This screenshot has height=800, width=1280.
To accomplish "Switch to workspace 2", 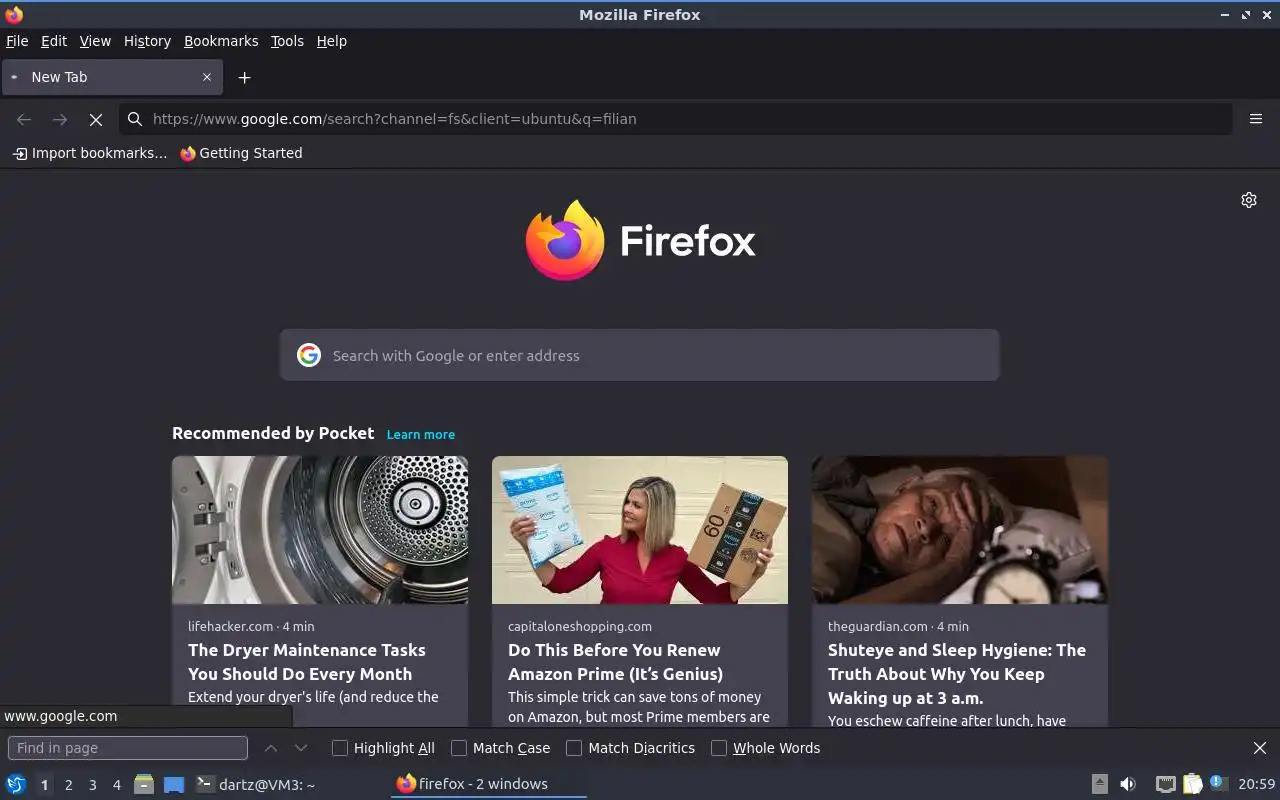I will [x=68, y=785].
